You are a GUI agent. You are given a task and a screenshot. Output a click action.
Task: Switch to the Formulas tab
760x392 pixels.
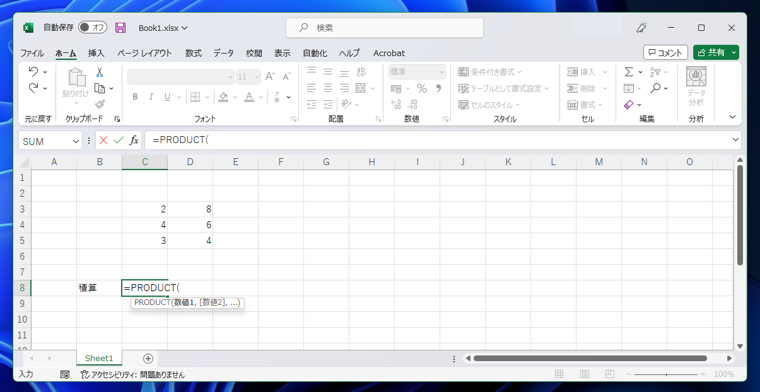[193, 53]
